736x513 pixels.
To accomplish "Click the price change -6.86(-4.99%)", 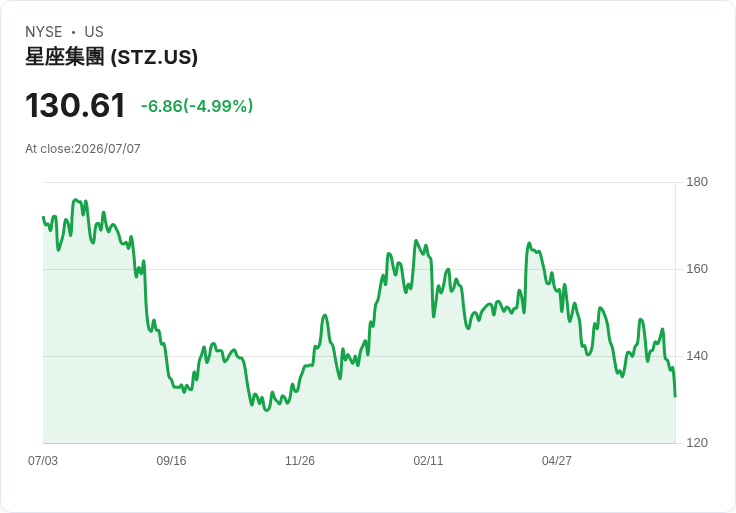I will [197, 106].
